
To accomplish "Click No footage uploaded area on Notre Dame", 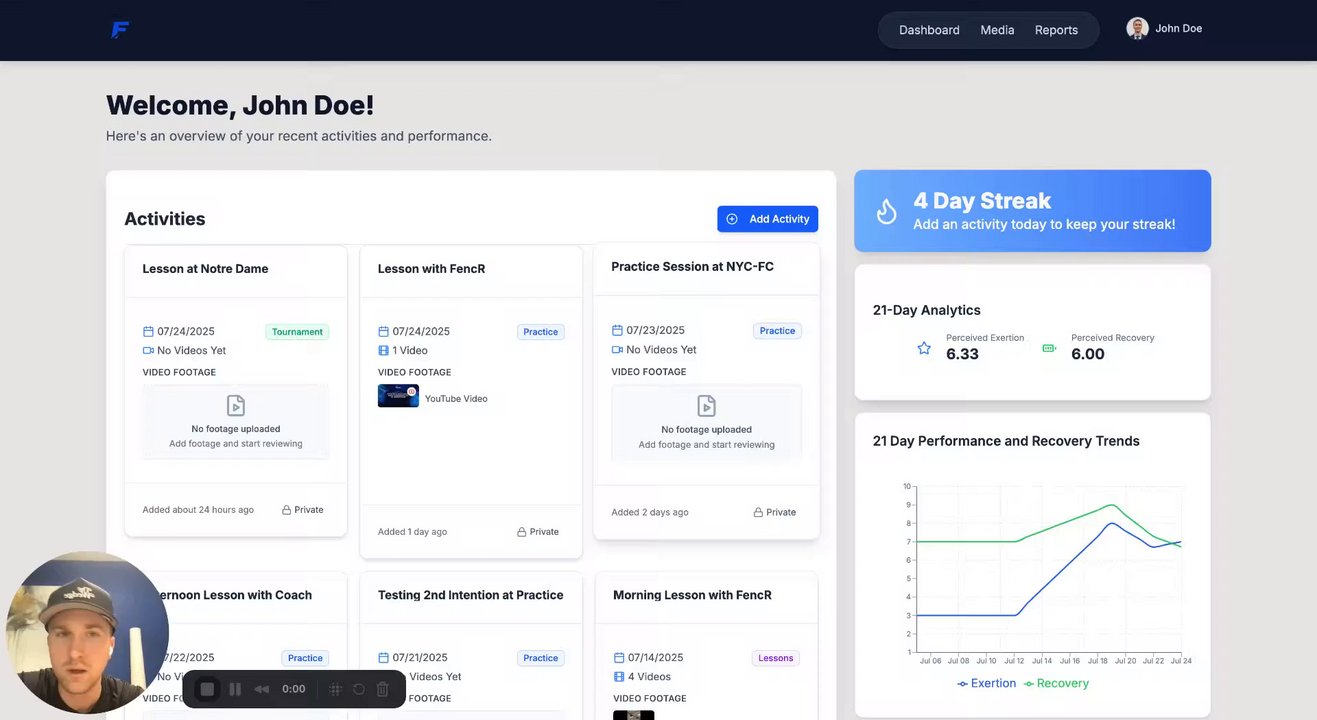I will coord(236,422).
